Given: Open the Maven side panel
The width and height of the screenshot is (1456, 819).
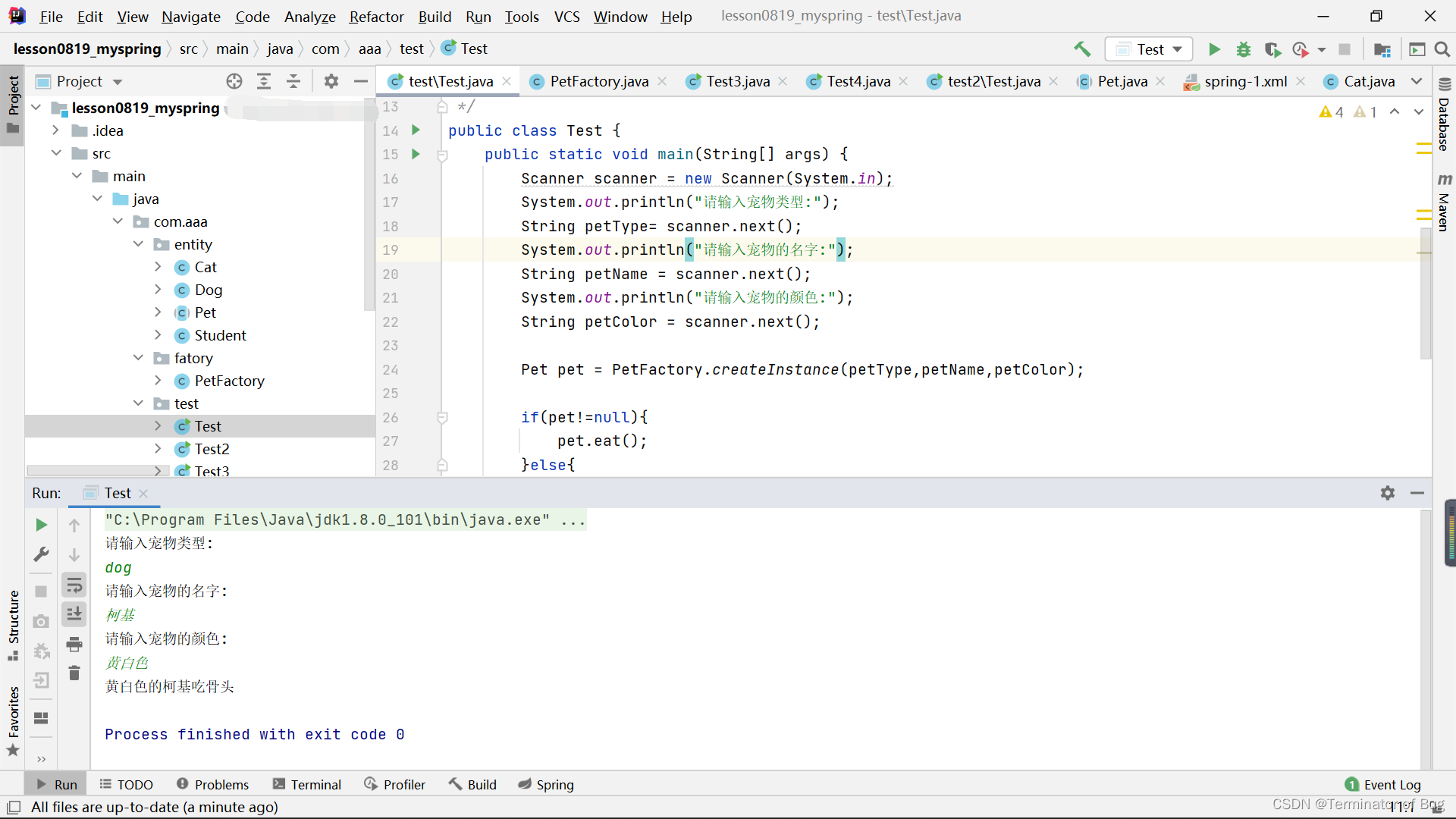Looking at the screenshot, I should (x=1444, y=203).
